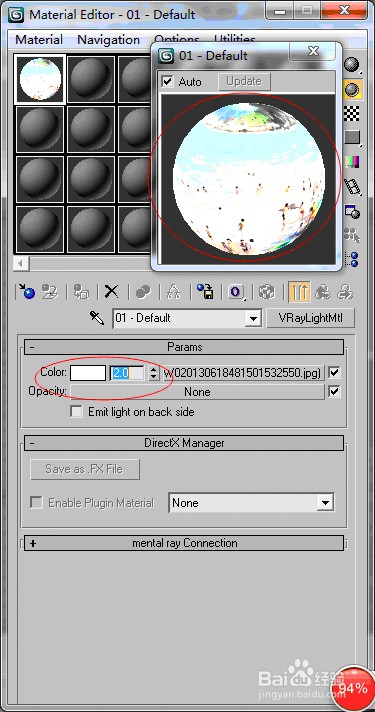Click Show Map in Viewport cube icon
The width and height of the screenshot is (375, 712).
(267, 292)
